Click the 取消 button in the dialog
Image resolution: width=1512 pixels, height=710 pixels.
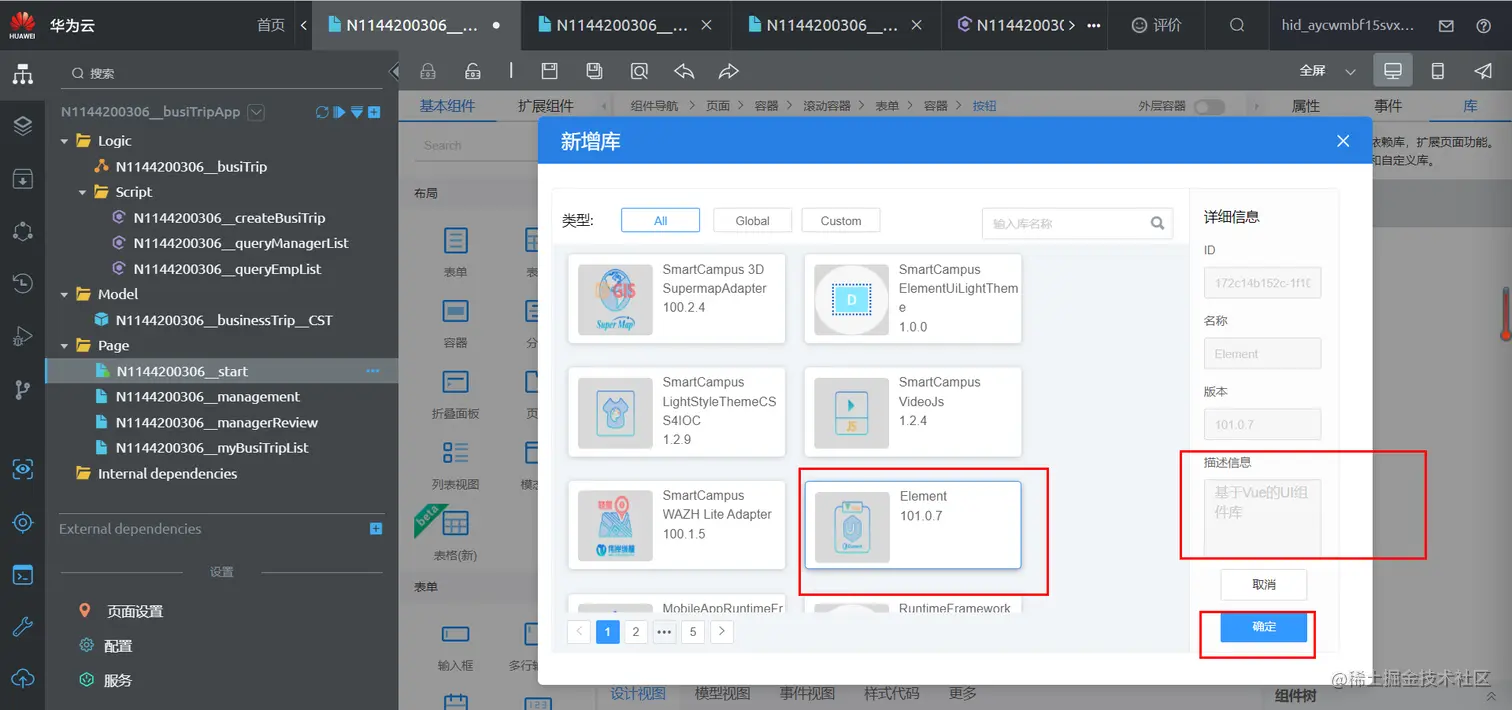click(x=1262, y=585)
